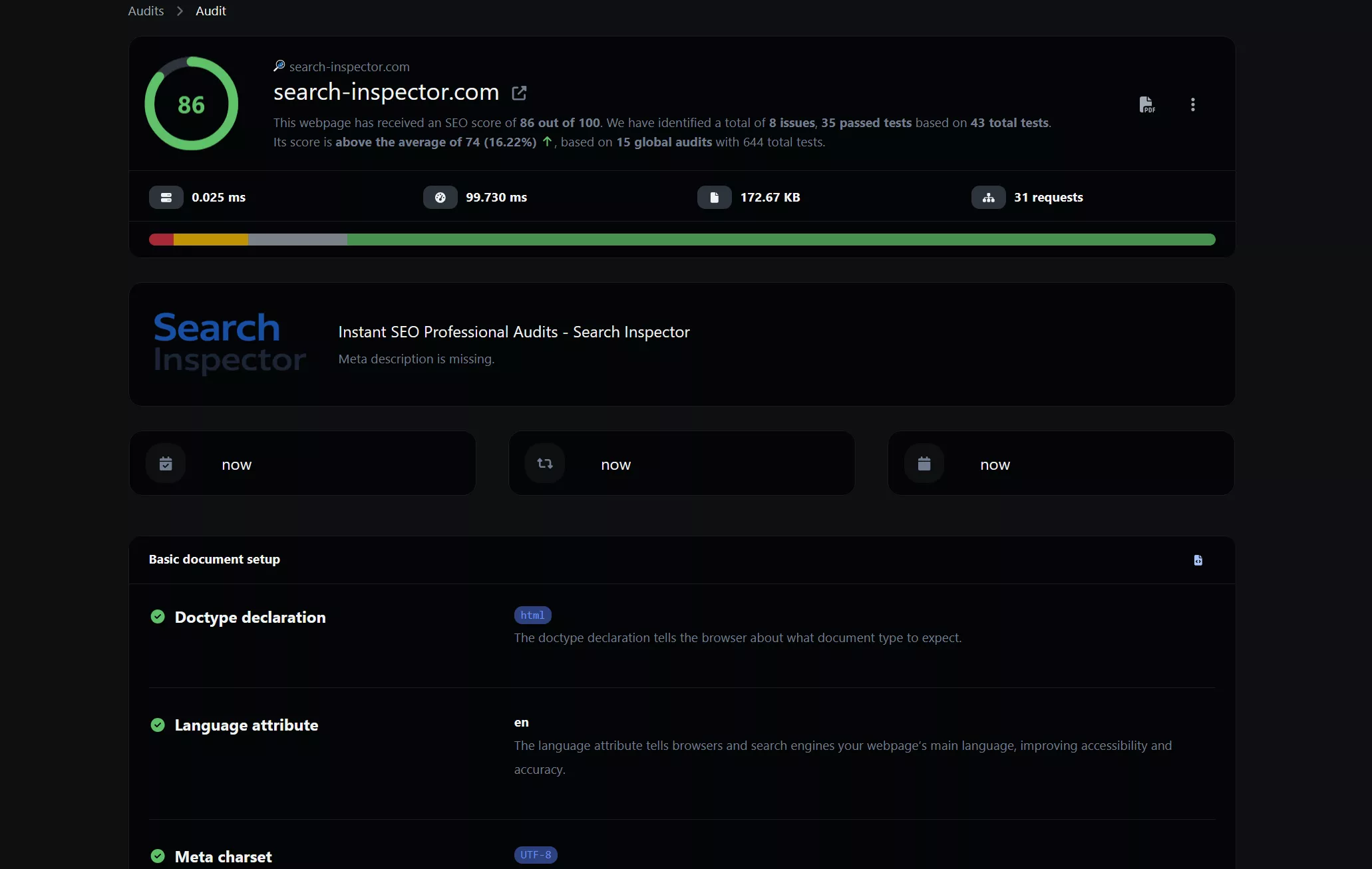Click the server response time icon
1372x869 pixels.
click(166, 197)
